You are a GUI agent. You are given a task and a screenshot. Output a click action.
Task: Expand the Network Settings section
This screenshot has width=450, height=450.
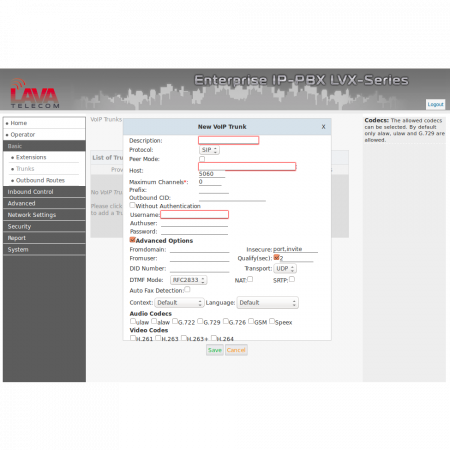pyautogui.click(x=44, y=215)
